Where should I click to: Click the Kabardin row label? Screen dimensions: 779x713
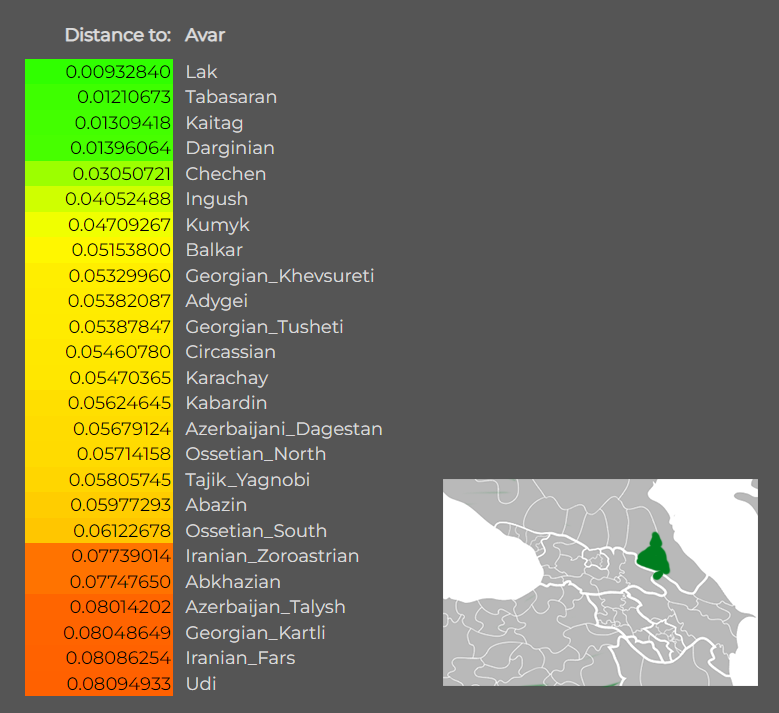point(226,403)
